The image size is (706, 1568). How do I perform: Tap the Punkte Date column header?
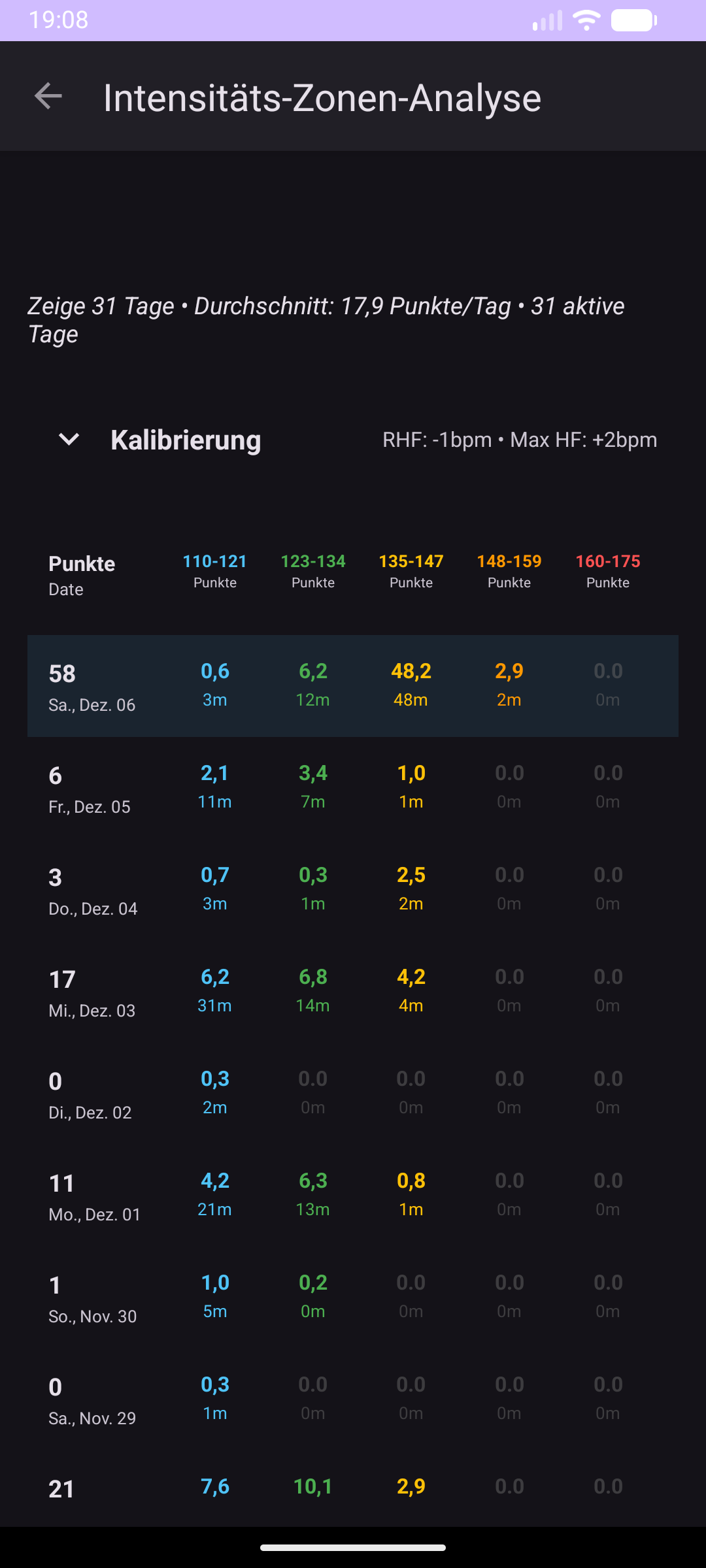(x=82, y=574)
